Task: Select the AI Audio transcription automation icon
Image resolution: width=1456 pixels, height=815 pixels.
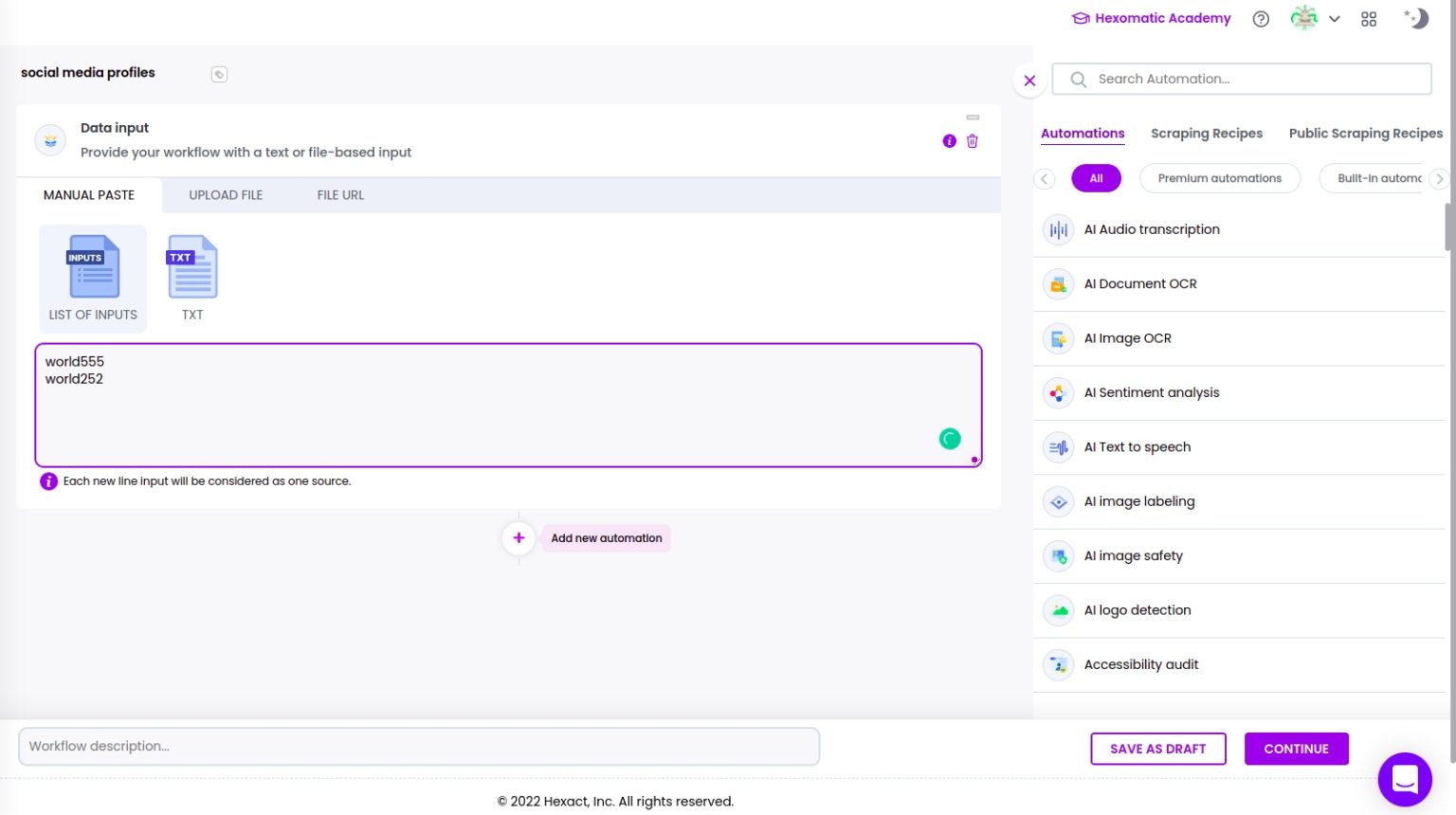Action: pyautogui.click(x=1058, y=229)
